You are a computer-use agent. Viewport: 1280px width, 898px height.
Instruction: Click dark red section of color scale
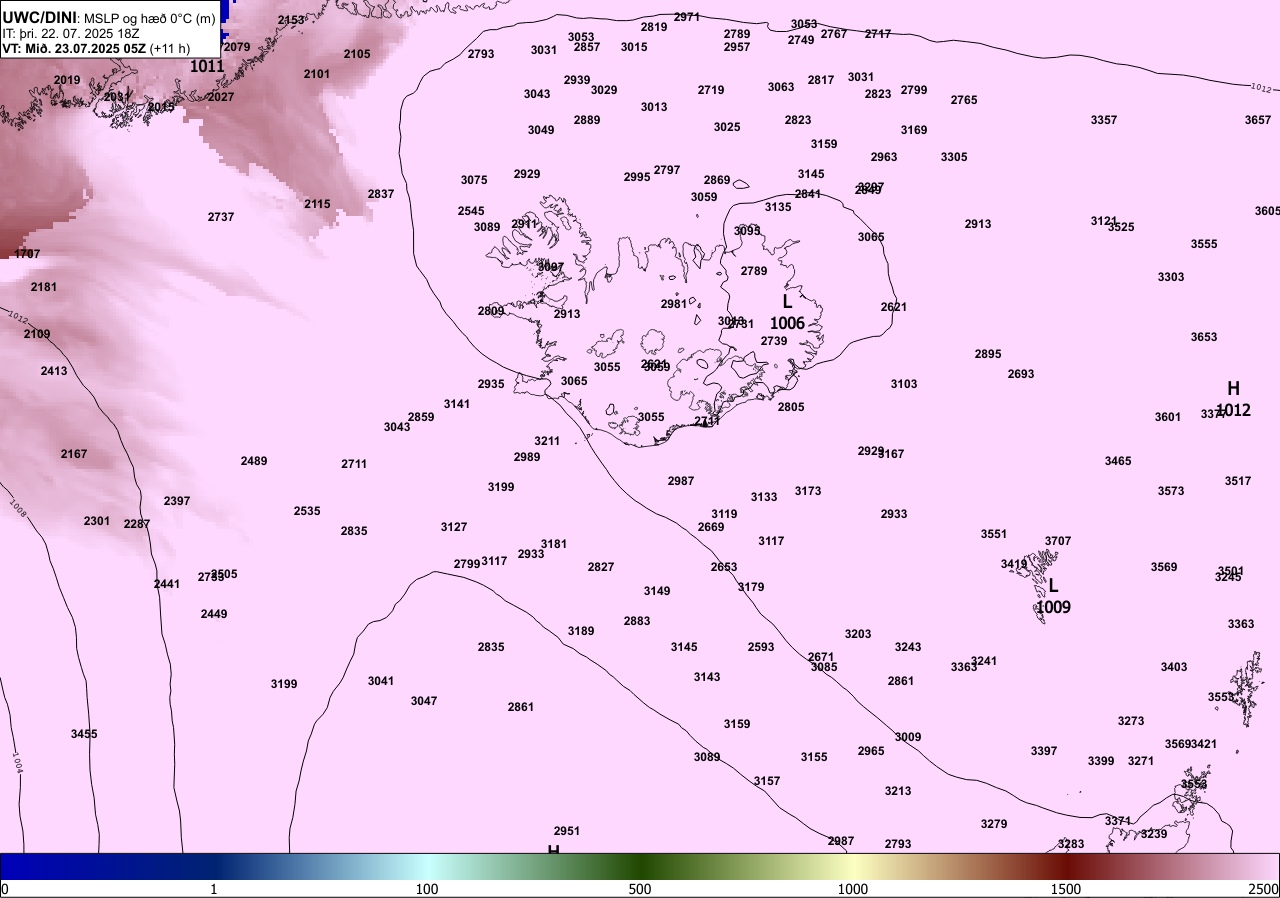coord(1066,866)
